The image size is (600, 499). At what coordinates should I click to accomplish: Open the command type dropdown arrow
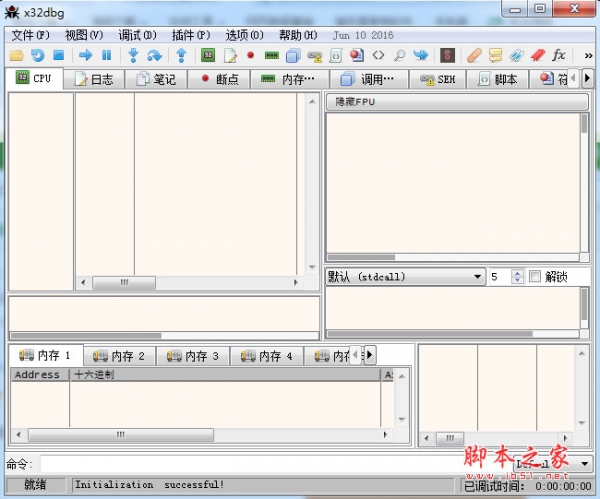585,464
